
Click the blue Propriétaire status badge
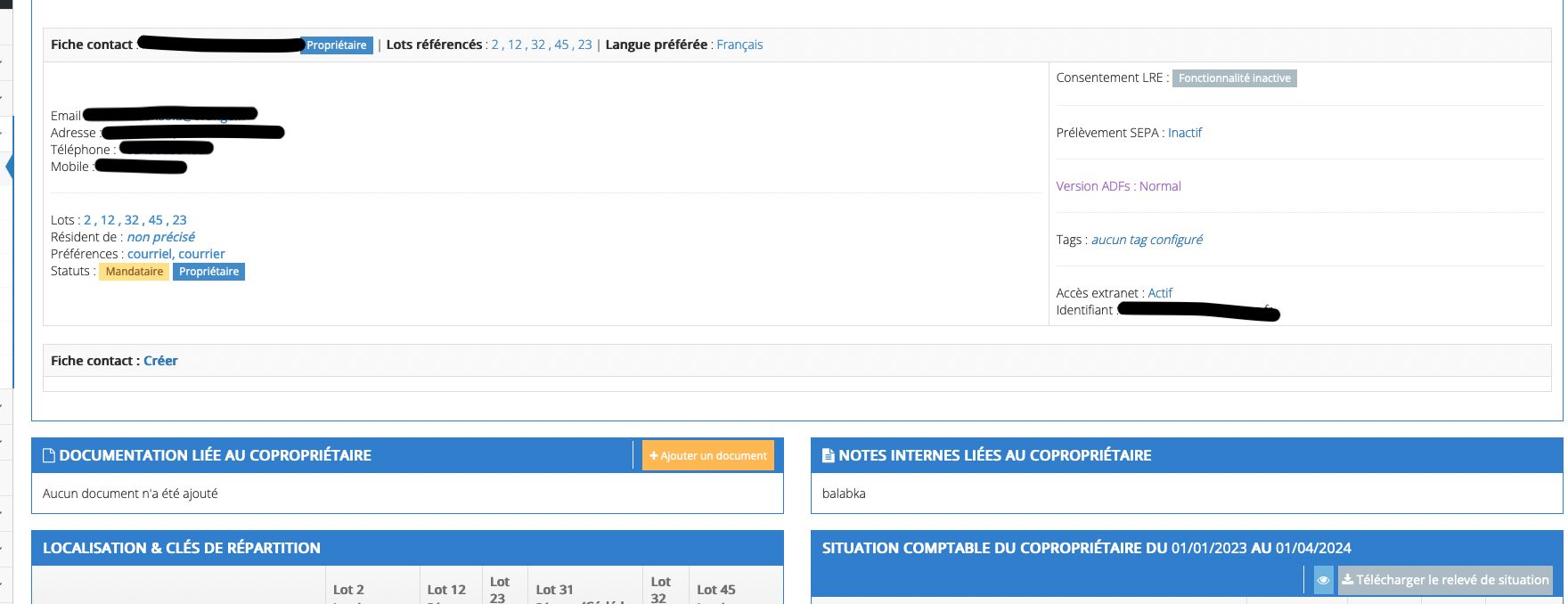pyautogui.click(x=208, y=272)
